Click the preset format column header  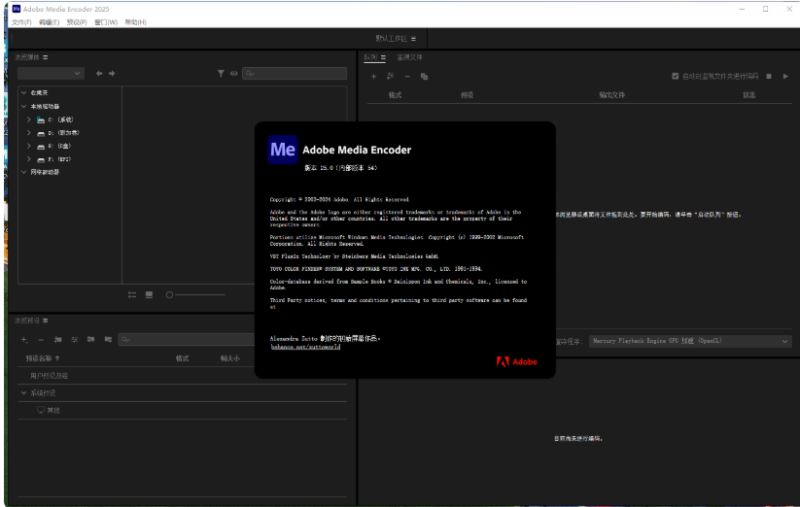(182, 359)
